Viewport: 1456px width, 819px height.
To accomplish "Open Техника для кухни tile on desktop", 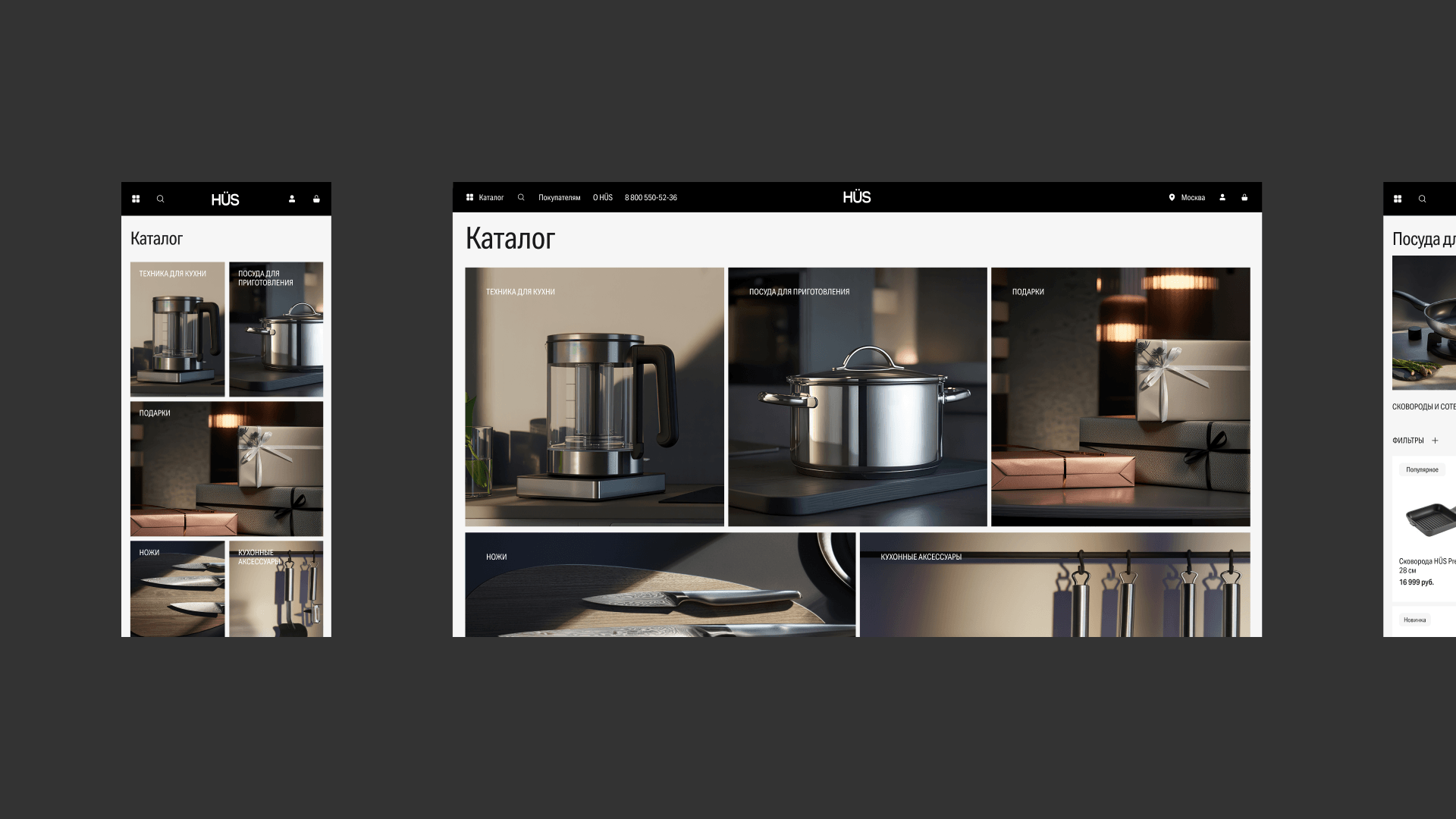I will [594, 397].
